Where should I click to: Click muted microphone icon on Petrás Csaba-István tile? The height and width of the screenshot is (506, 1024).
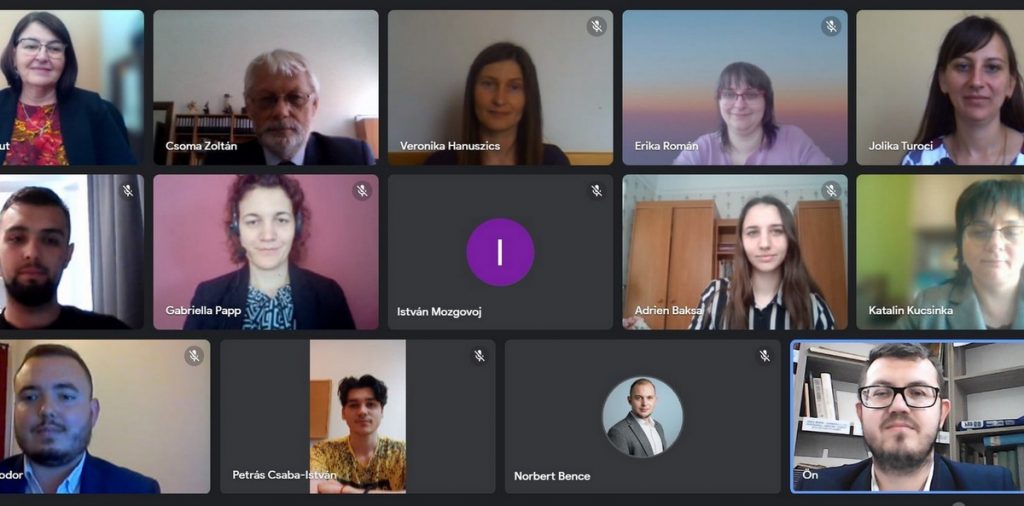coord(479,356)
